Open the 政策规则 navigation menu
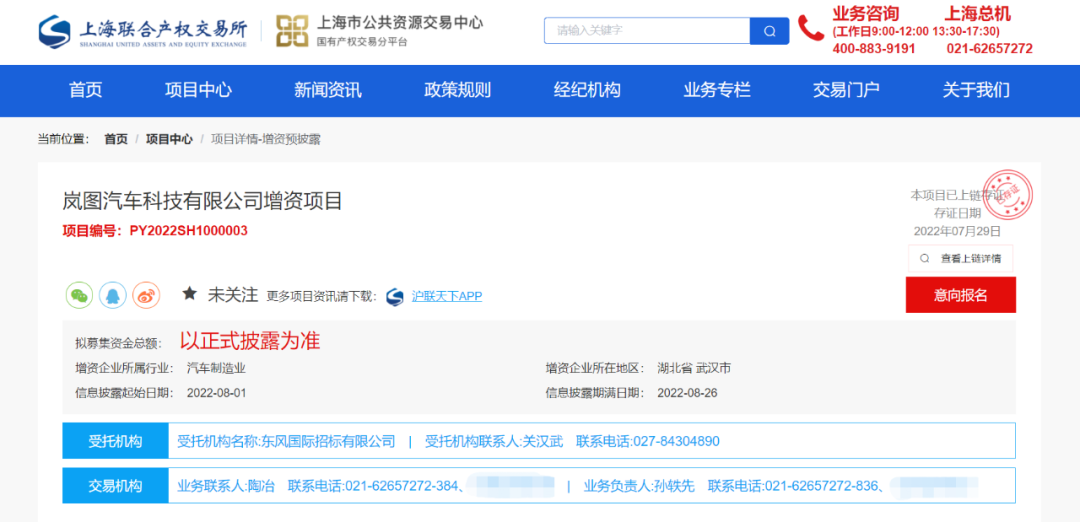The width and height of the screenshot is (1080, 522). coord(457,90)
